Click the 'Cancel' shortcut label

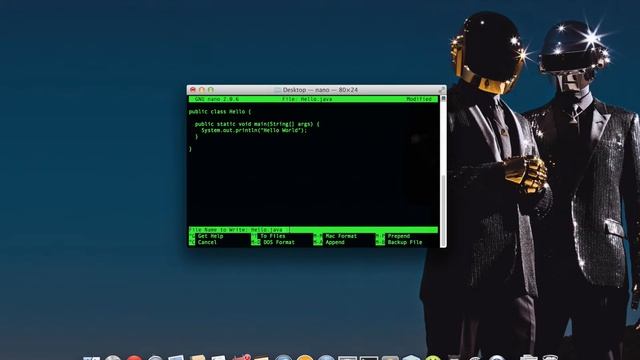click(x=207, y=242)
